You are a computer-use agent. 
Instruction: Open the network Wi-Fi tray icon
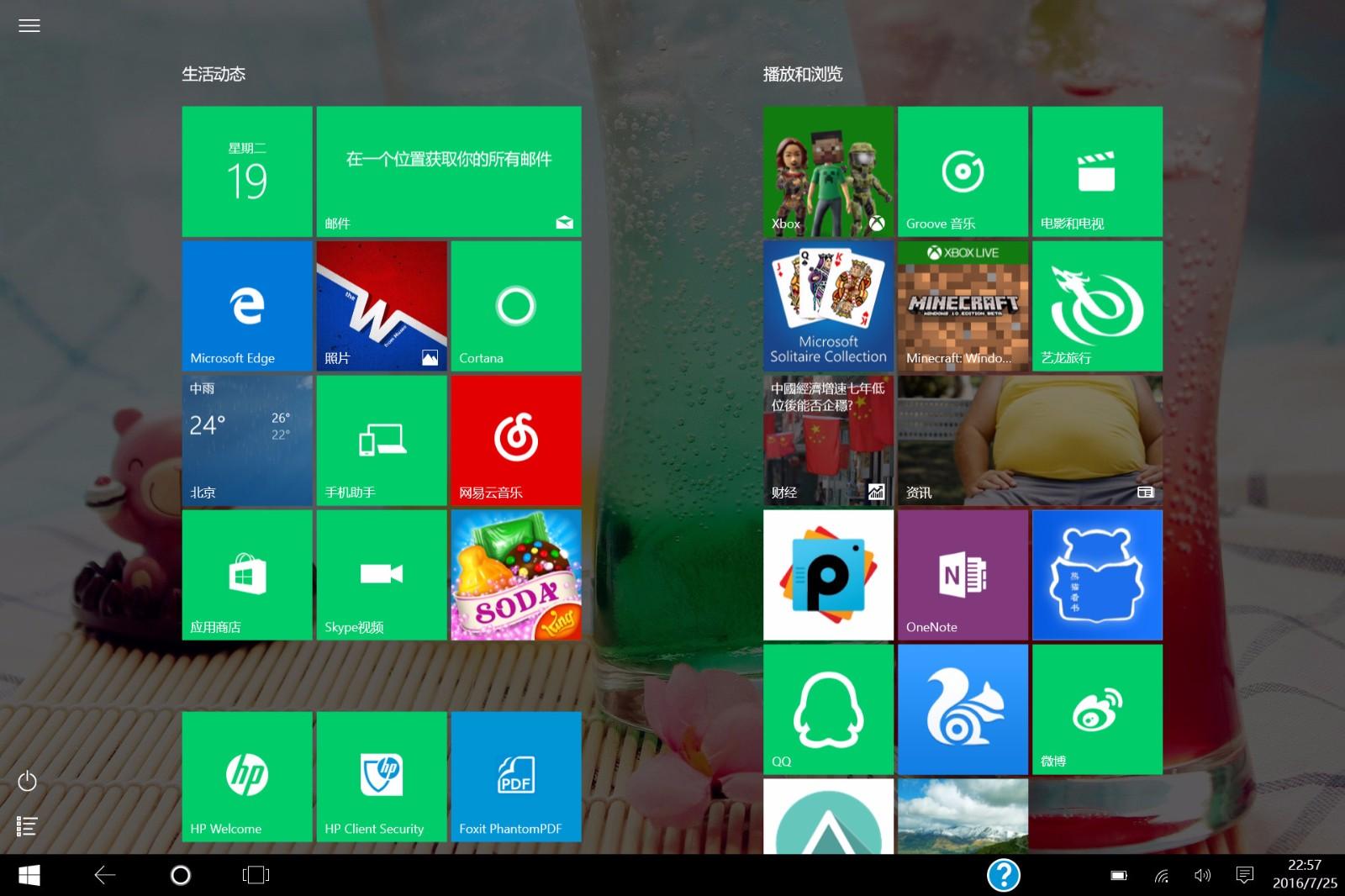click(x=1162, y=876)
